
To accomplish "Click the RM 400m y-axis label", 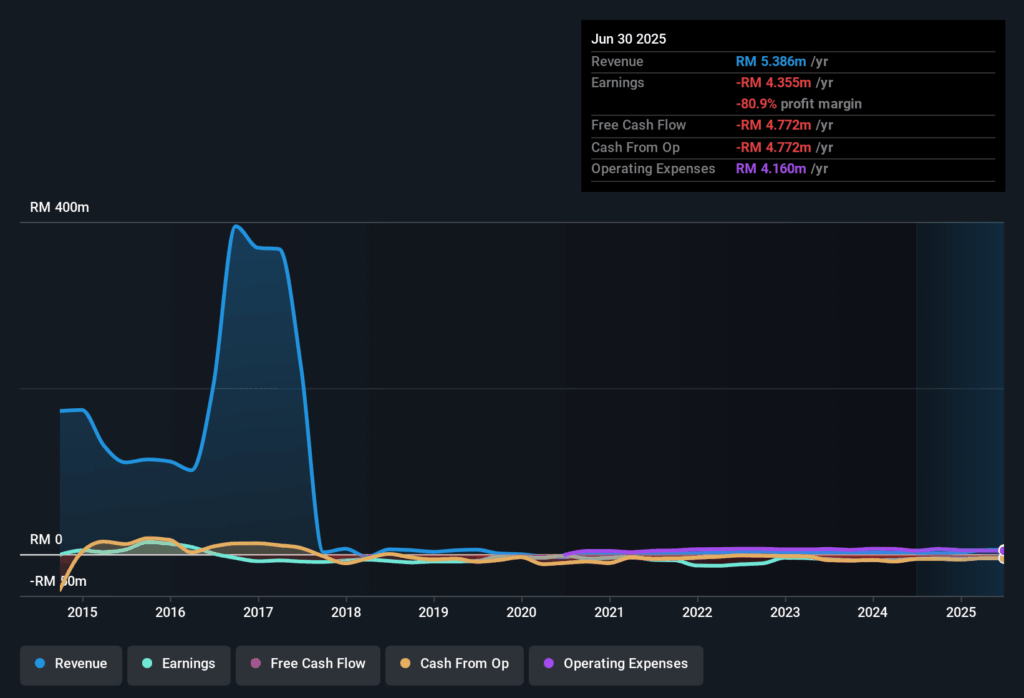I will [x=59, y=208].
